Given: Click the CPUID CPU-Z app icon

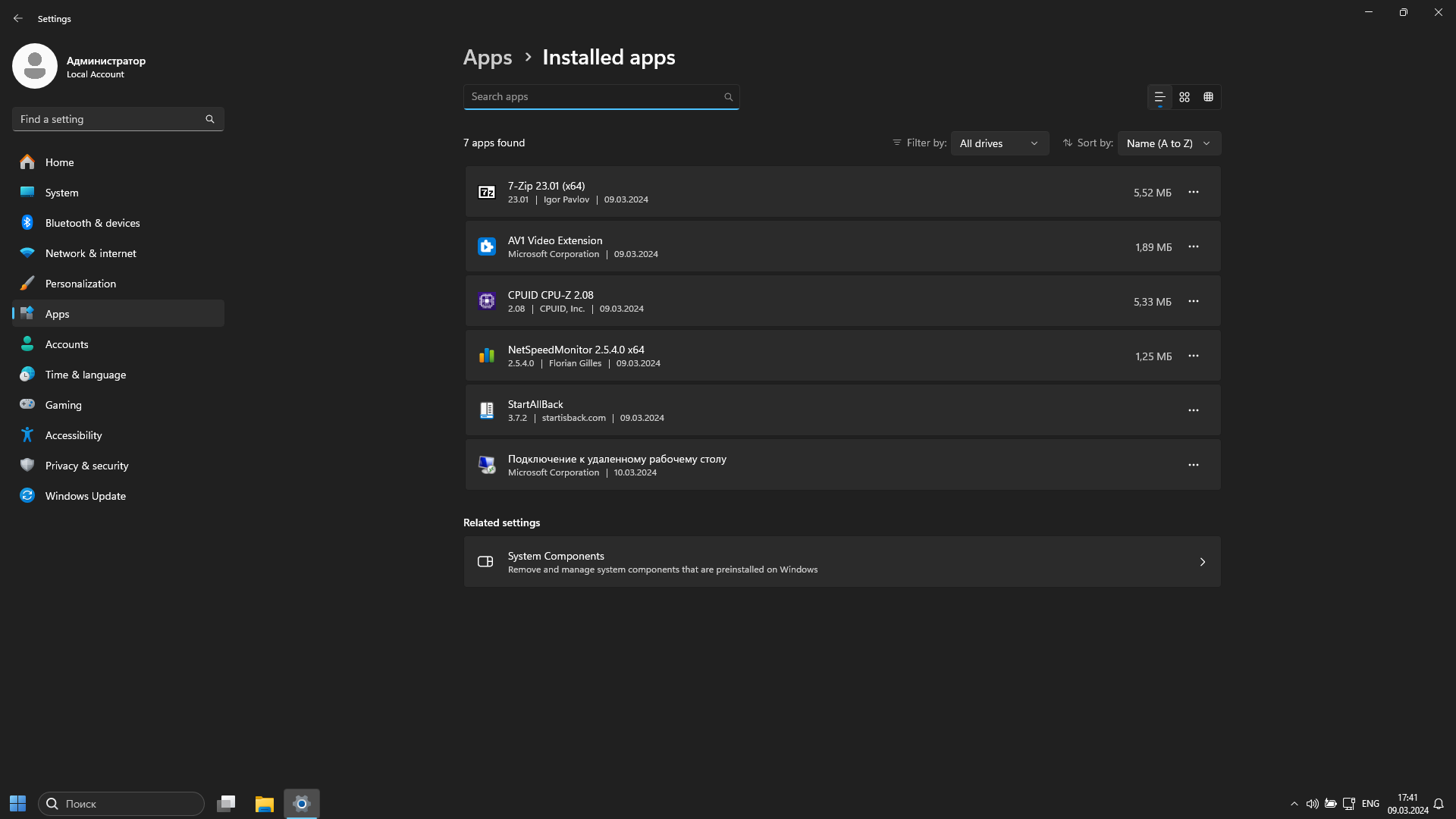Looking at the screenshot, I should click(x=487, y=302).
